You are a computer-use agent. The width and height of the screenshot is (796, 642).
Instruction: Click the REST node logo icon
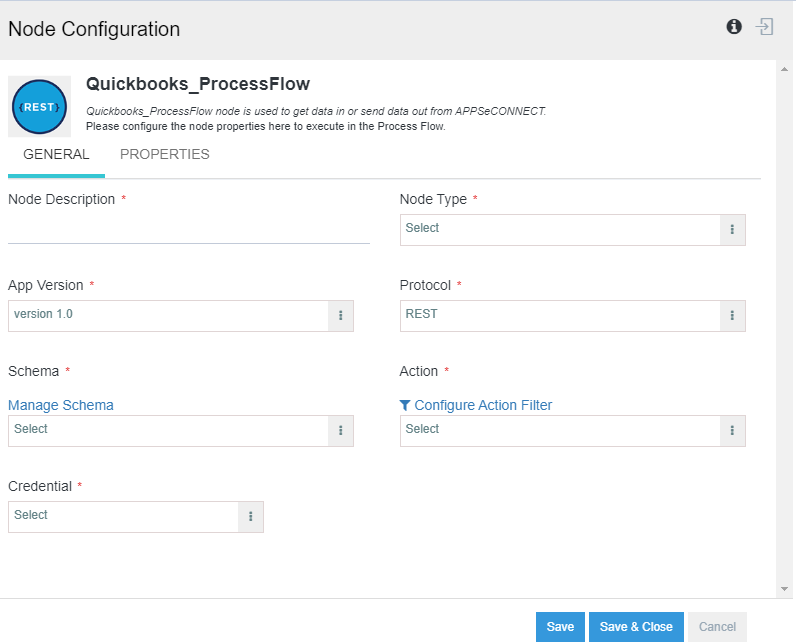point(40,107)
